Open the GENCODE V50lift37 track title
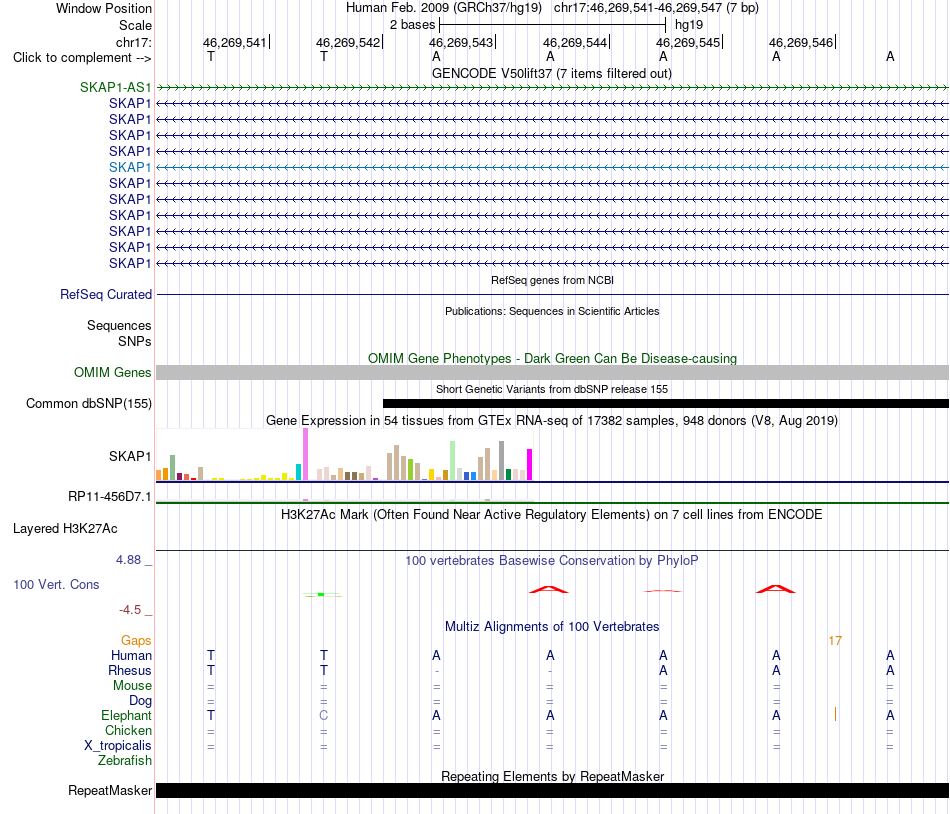 coord(551,73)
